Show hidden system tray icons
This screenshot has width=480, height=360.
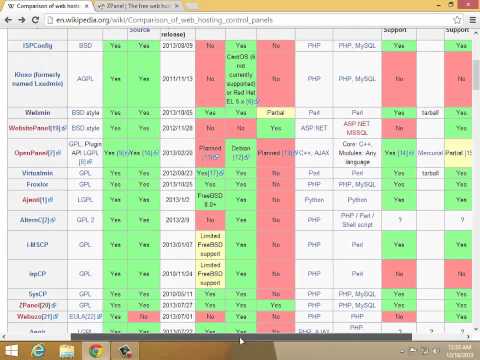402,351
